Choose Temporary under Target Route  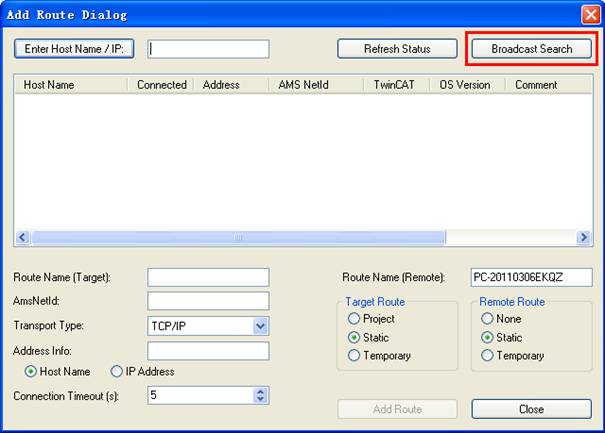click(x=354, y=355)
